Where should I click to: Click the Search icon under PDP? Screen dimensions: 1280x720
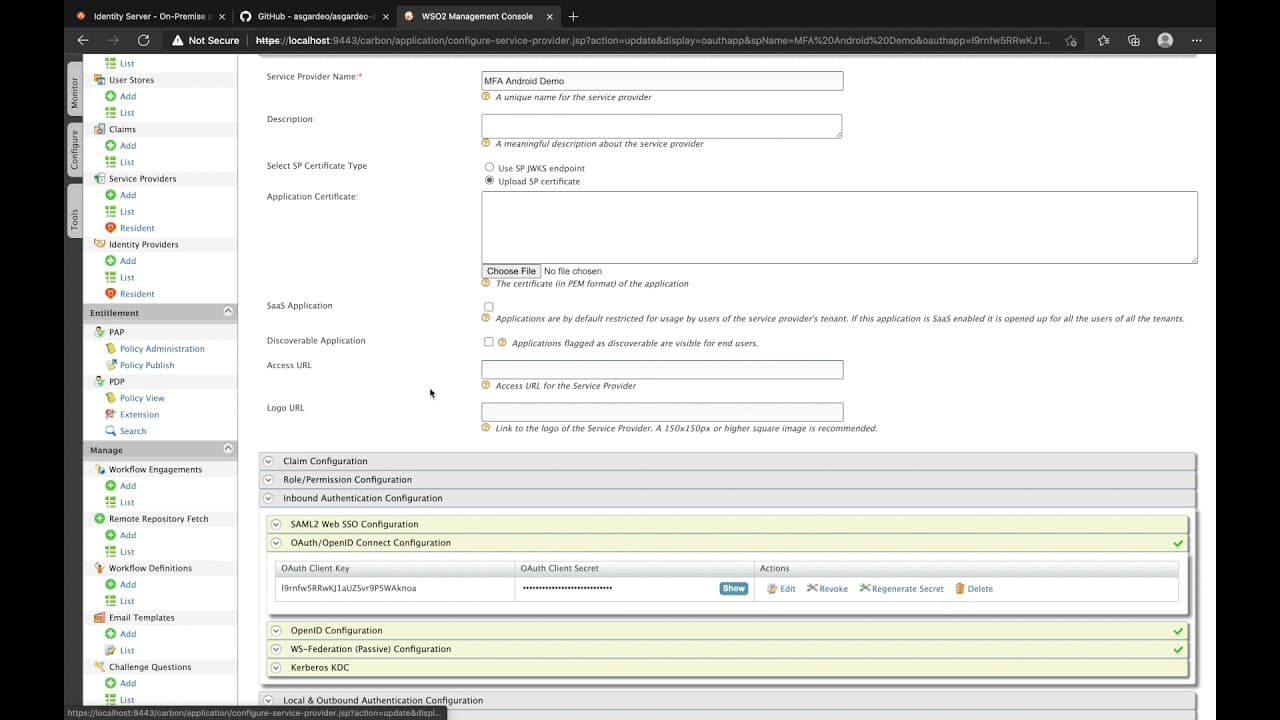point(111,431)
